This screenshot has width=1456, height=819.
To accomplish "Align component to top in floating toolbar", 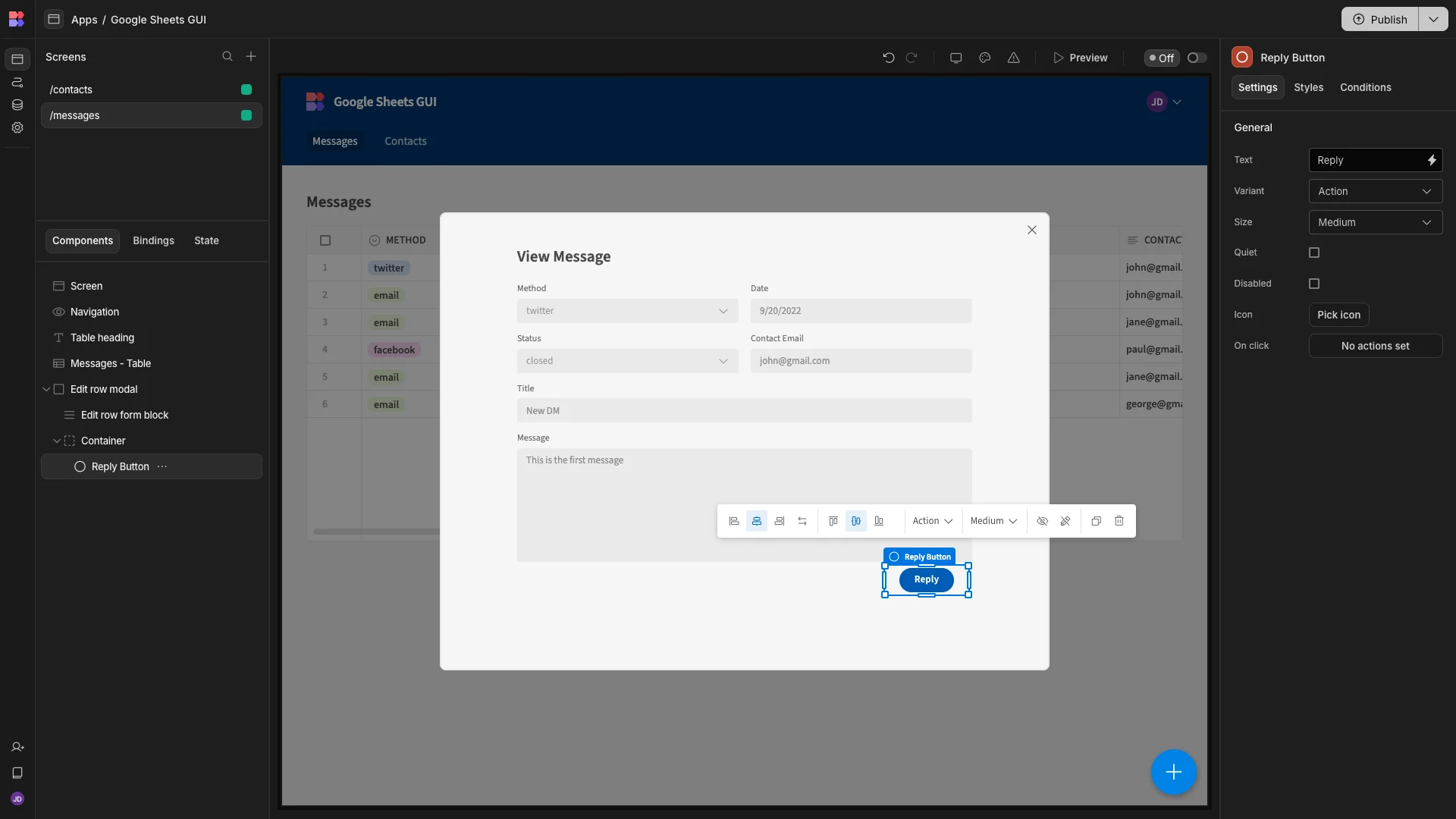I will coord(833,521).
